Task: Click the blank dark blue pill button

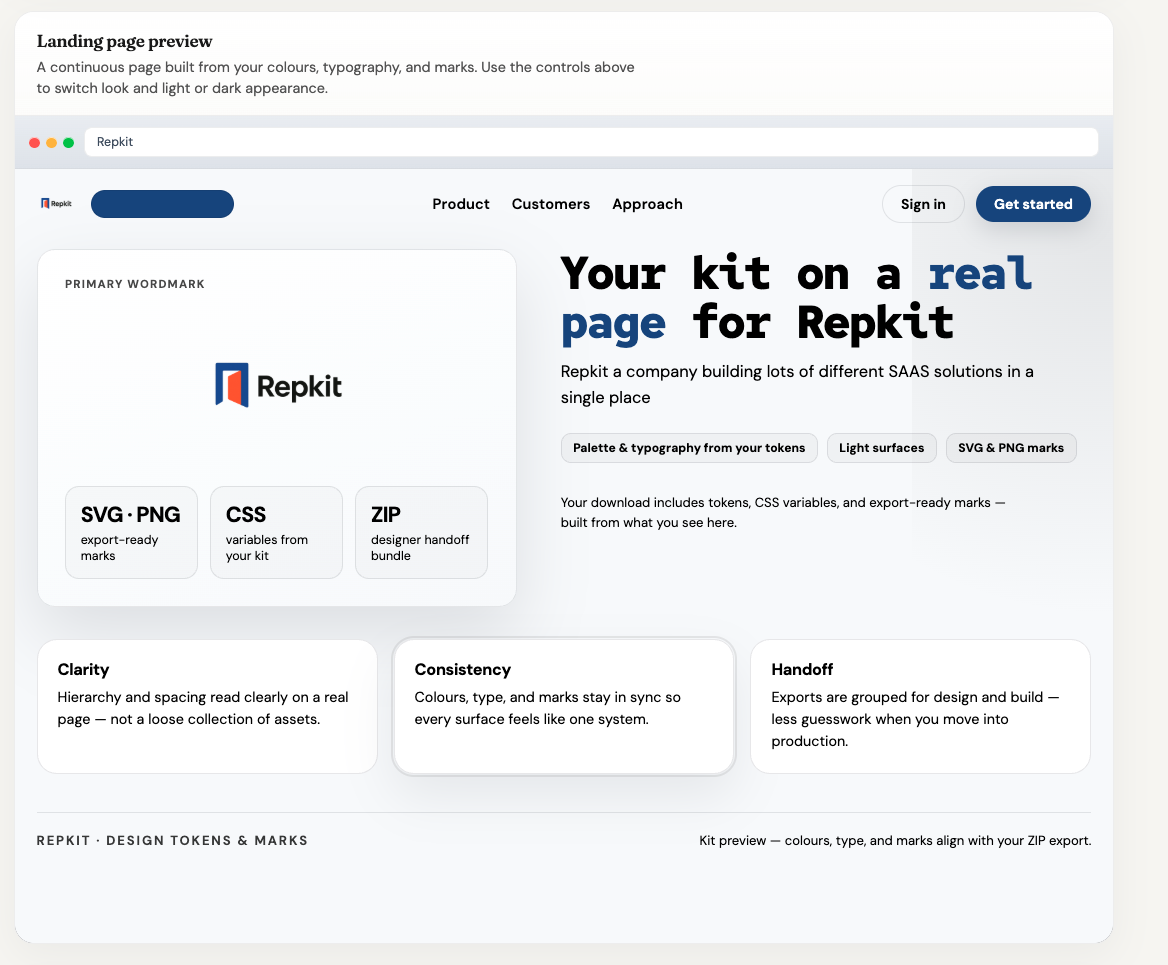Action: (162, 204)
